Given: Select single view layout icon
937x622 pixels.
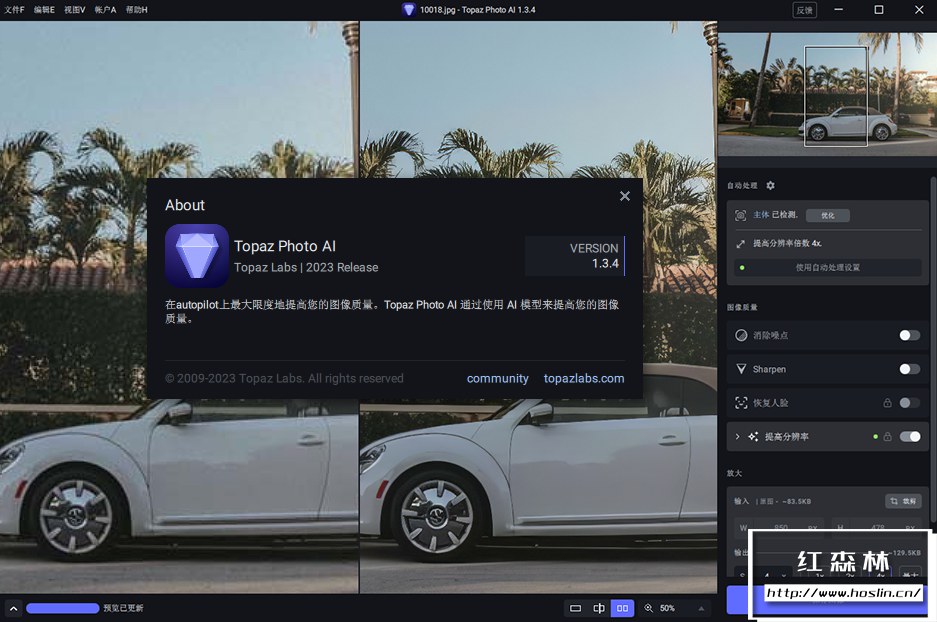Looking at the screenshot, I should tap(575, 608).
